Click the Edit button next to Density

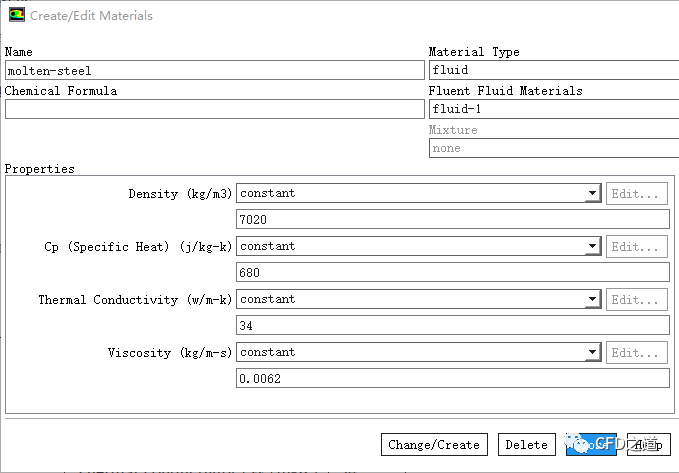pyautogui.click(x=637, y=194)
